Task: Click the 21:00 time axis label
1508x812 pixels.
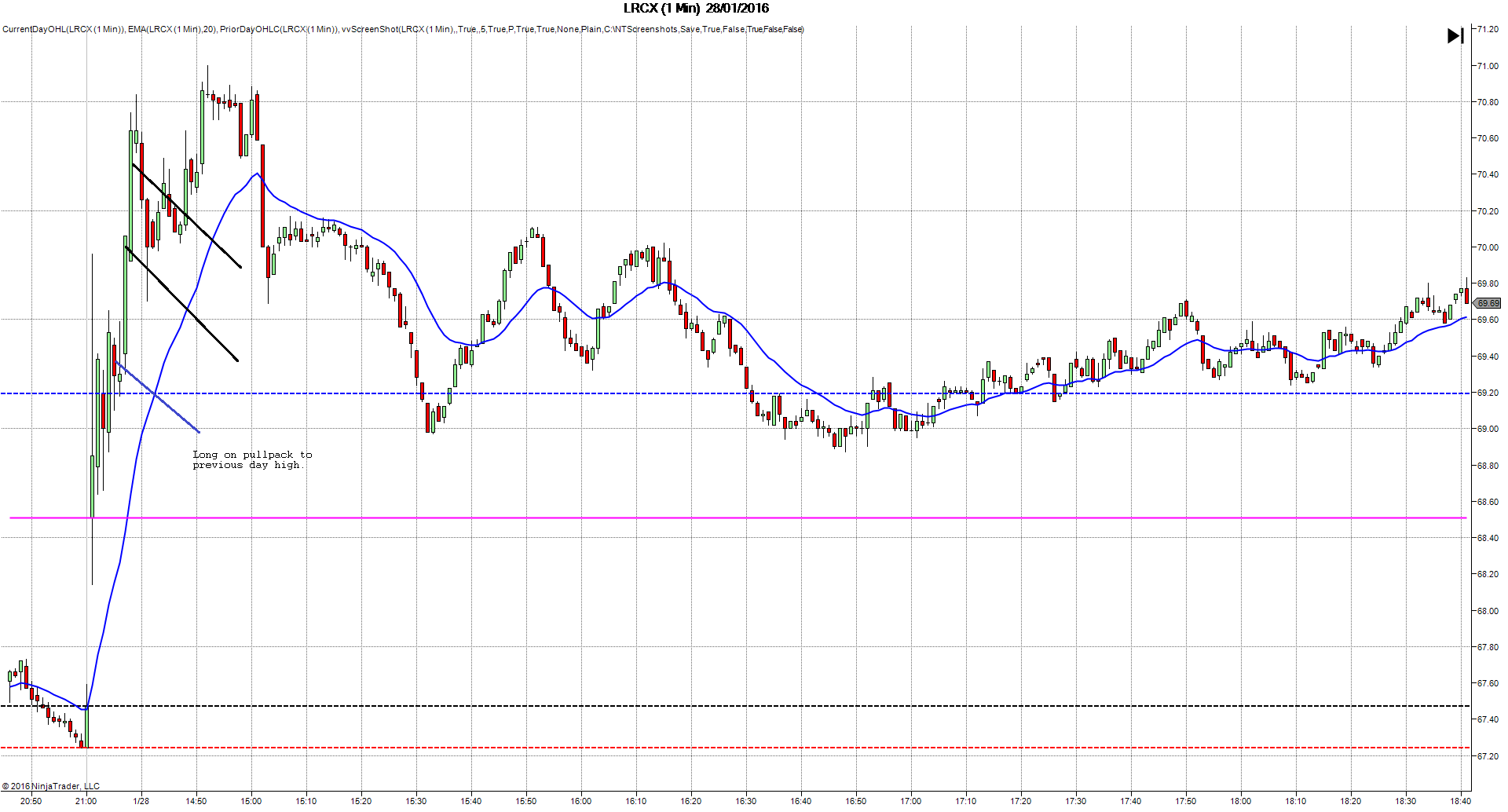Action: click(86, 801)
